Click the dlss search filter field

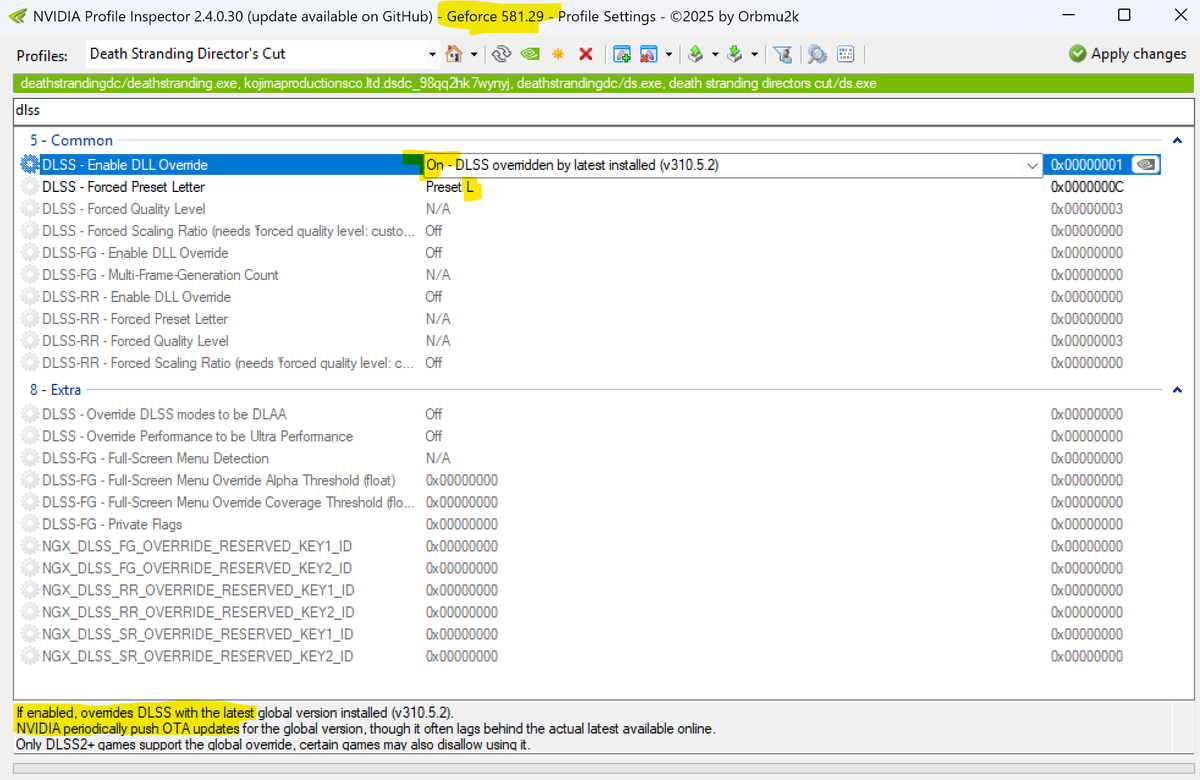[x=603, y=110]
